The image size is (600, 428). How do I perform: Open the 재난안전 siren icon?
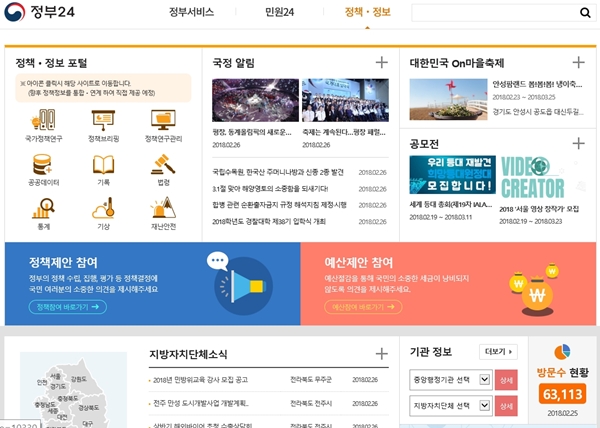point(163,208)
